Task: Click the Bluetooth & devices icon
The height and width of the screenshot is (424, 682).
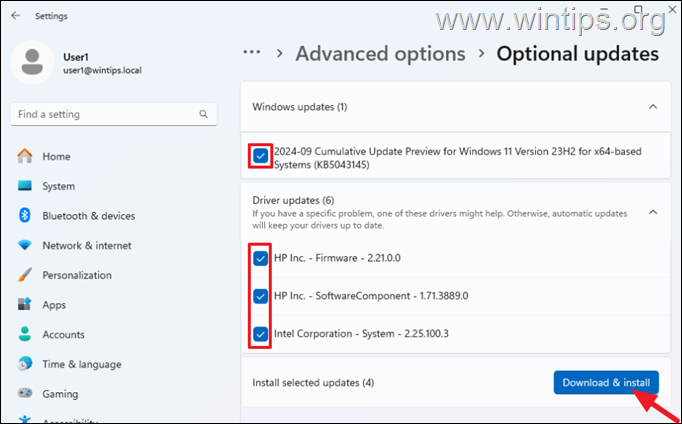Action: 24,216
